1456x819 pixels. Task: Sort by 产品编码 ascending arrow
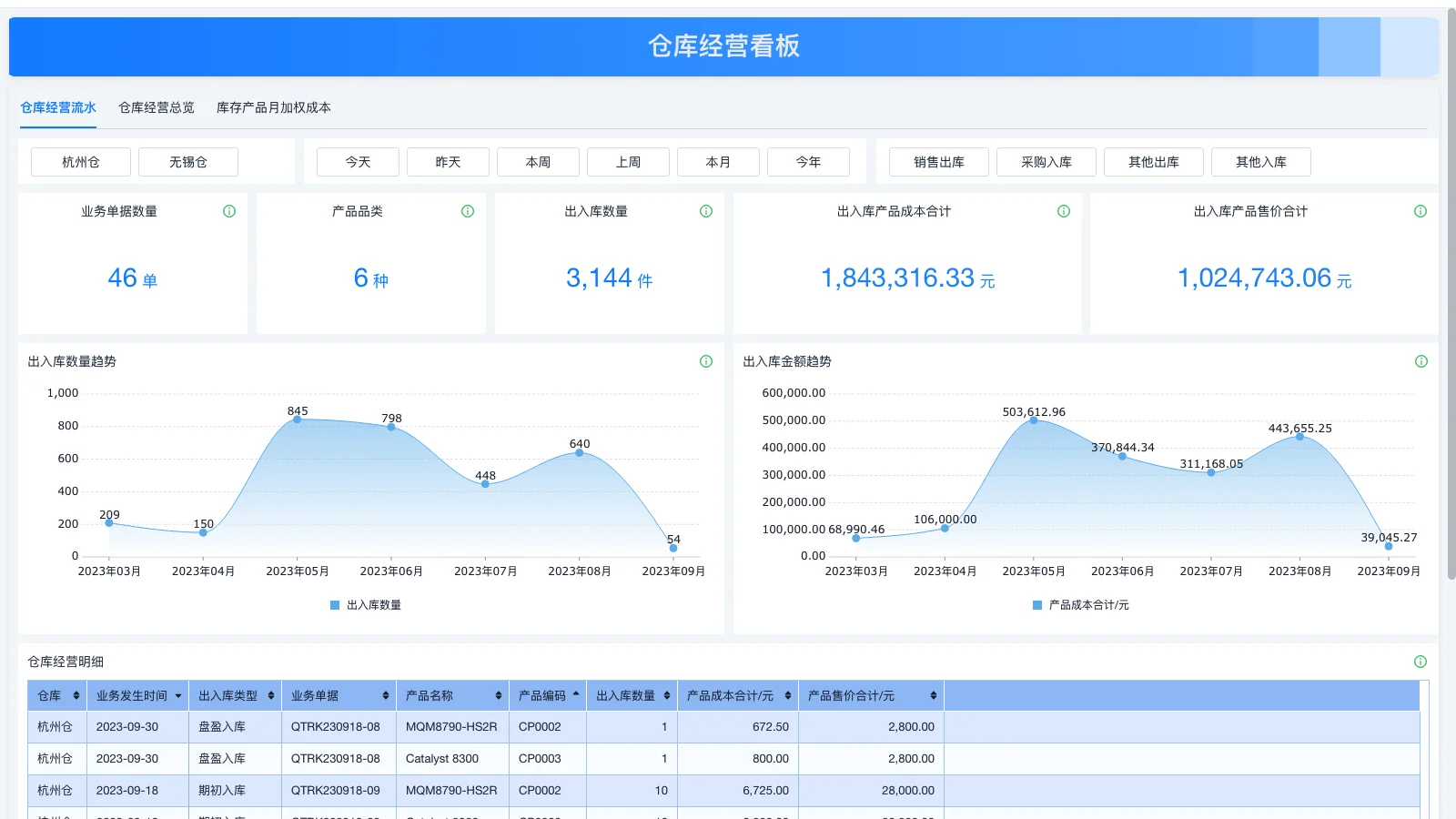(x=576, y=693)
